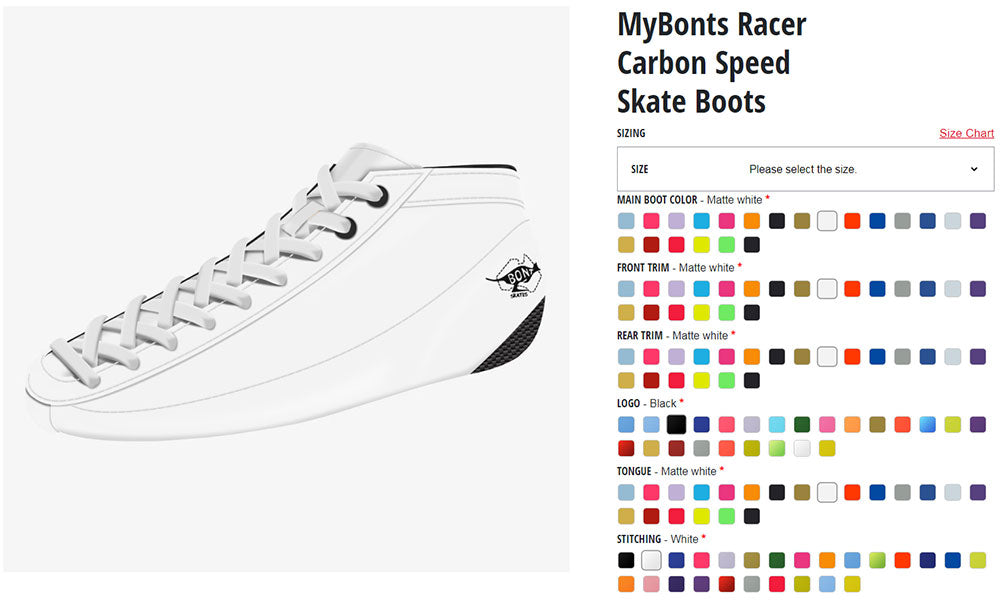Image resolution: width=1000 pixels, height=600 pixels.
Task: Select orange for Main Boot Color
Action: (752, 221)
